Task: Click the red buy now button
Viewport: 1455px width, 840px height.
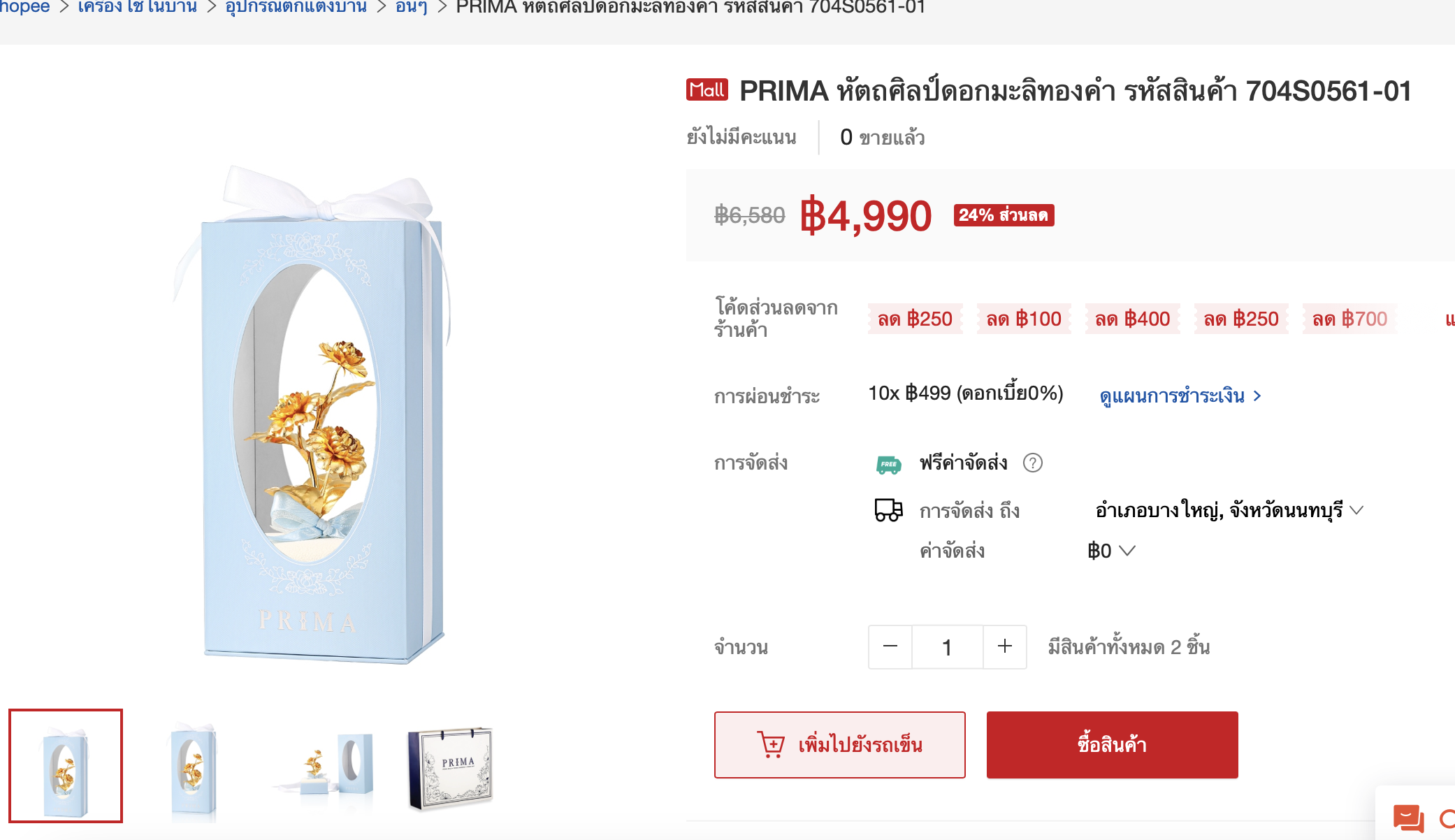Action: point(1112,745)
